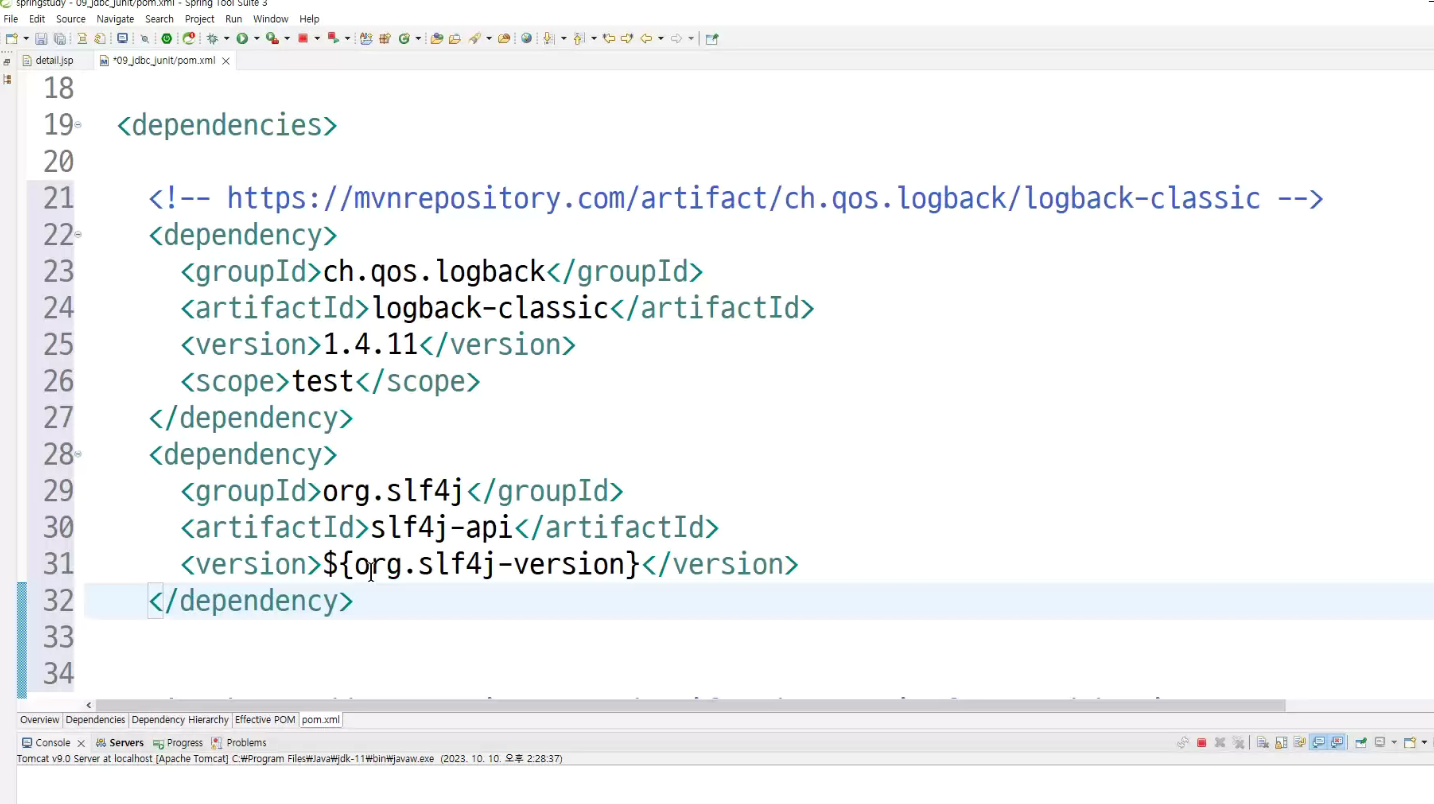Click the Last Edit Location arrow icon
The width and height of the screenshot is (1434, 804).
(x=609, y=38)
